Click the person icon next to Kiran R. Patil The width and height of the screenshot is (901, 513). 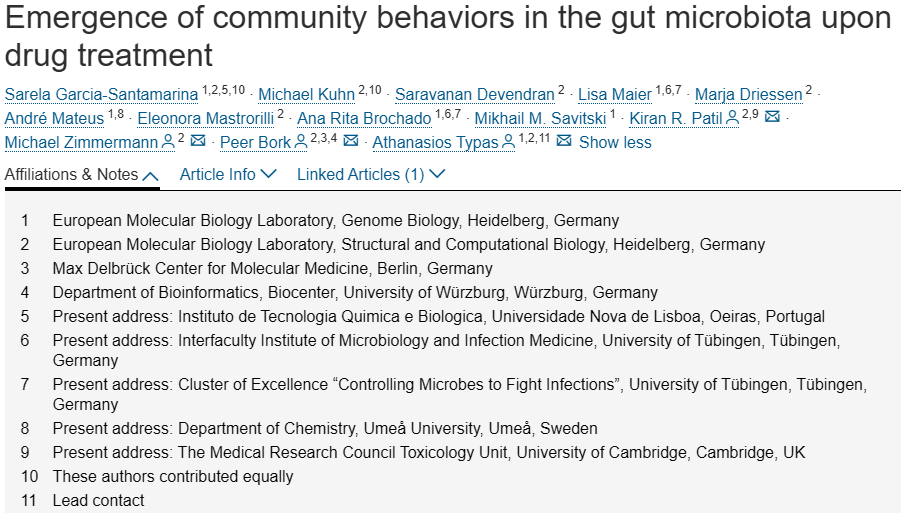tap(733, 118)
